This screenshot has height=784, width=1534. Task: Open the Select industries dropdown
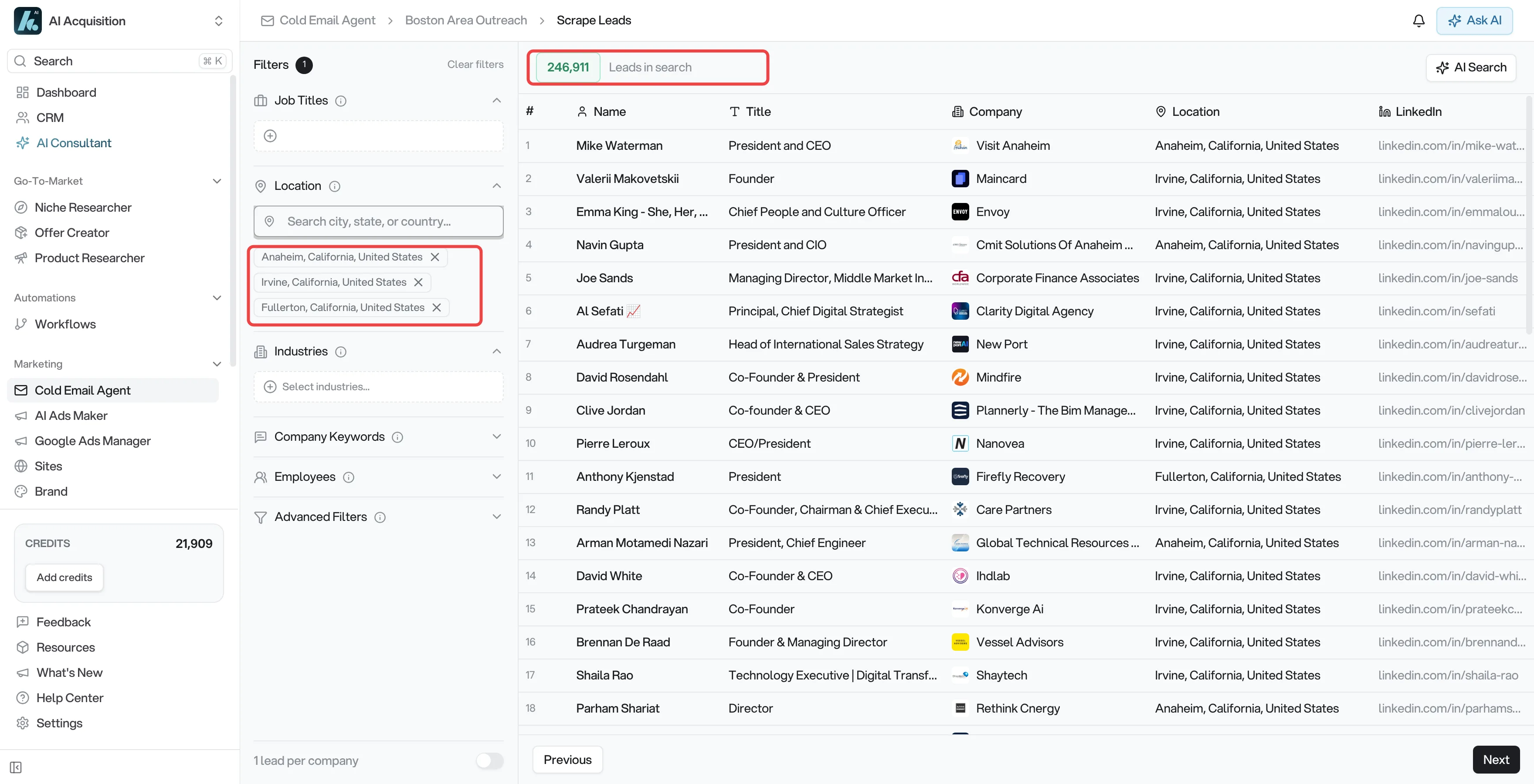pos(378,387)
